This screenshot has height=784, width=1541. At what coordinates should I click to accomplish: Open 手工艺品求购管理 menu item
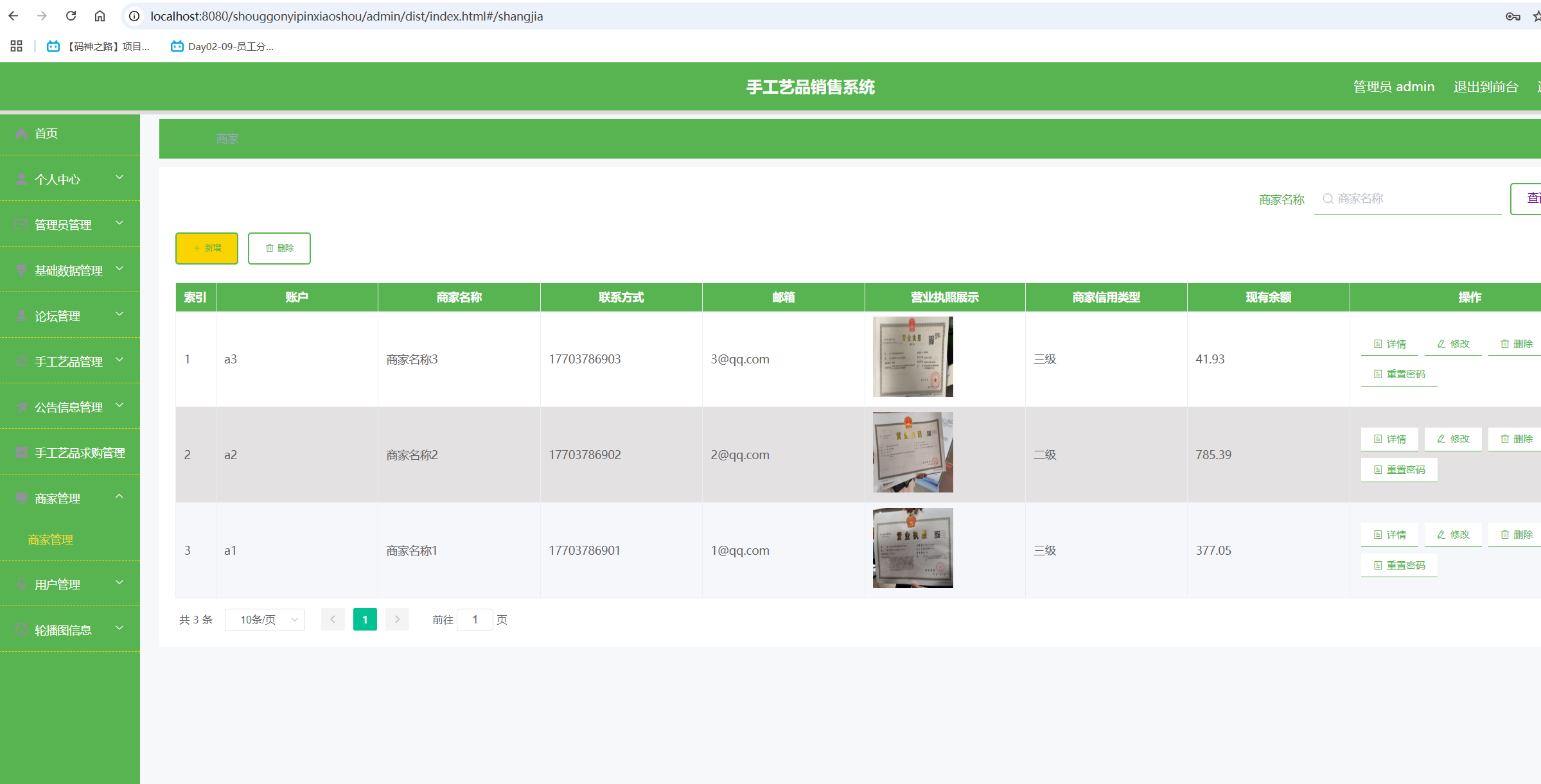(79, 453)
